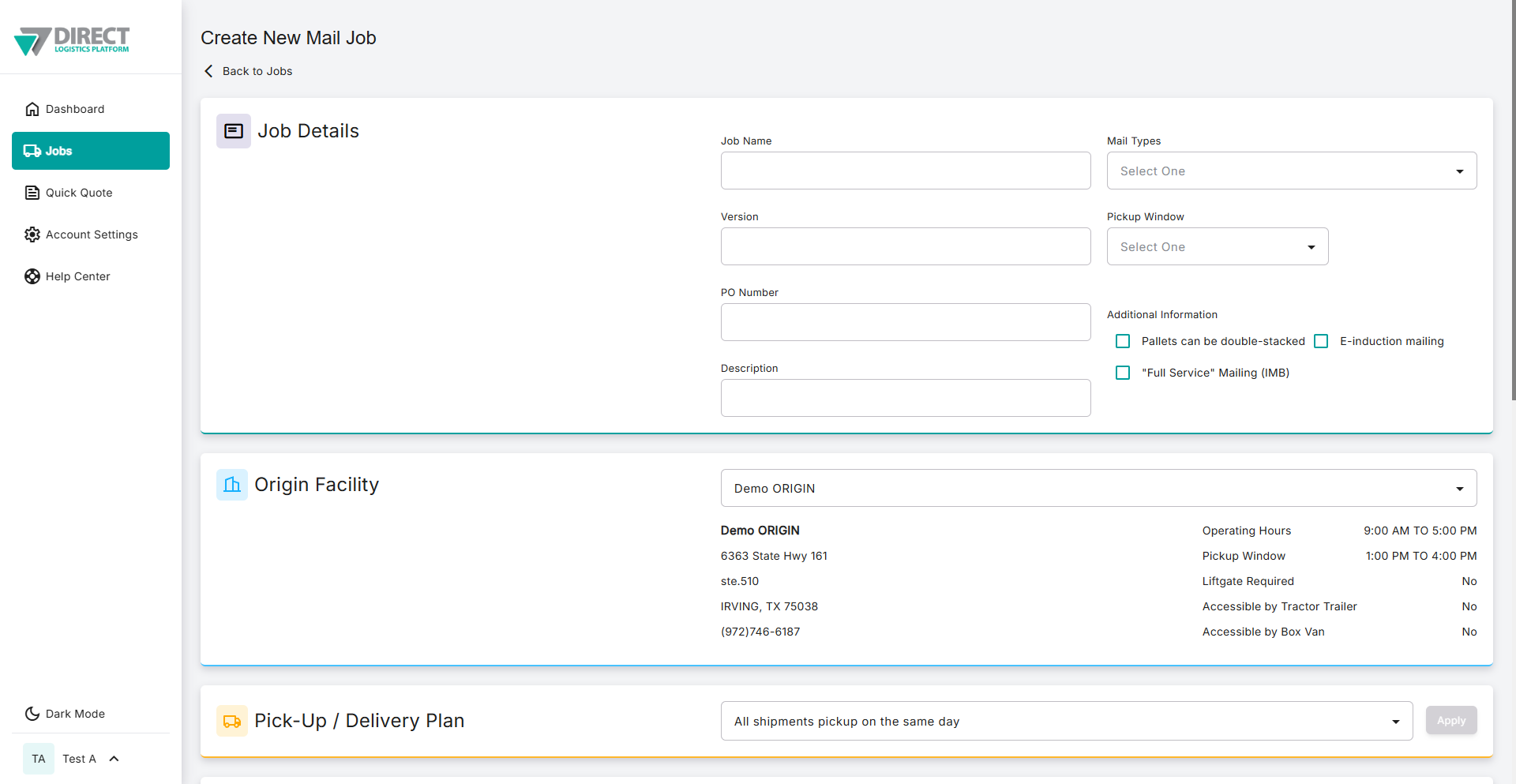
Task: Click the back arrow chevron icon
Action: 208,71
